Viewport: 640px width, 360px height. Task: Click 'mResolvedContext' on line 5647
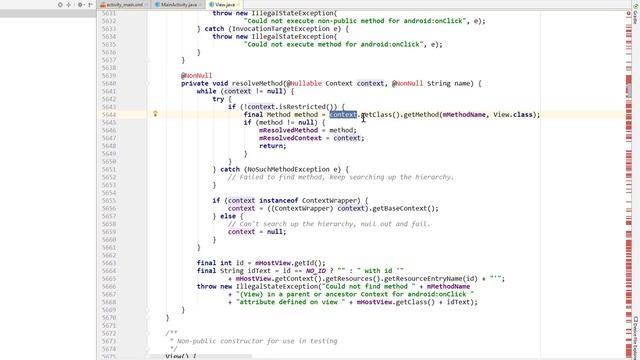[x=290, y=138]
